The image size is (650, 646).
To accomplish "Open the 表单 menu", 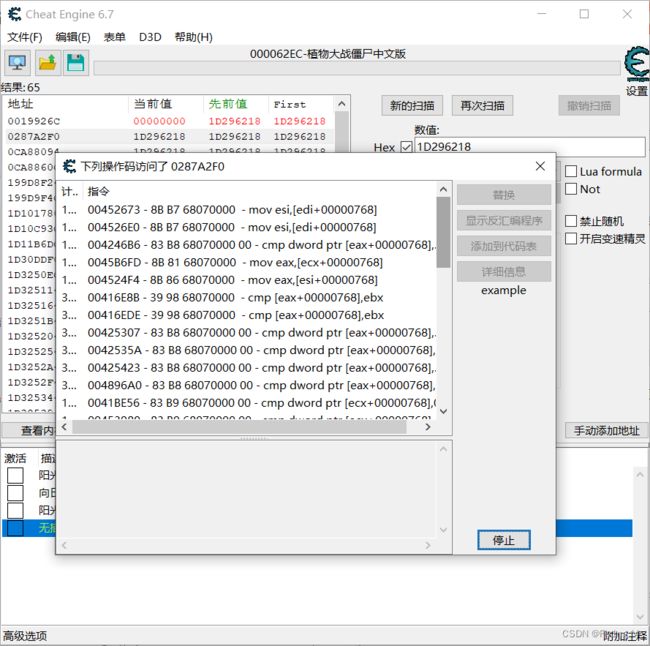I will tap(114, 37).
